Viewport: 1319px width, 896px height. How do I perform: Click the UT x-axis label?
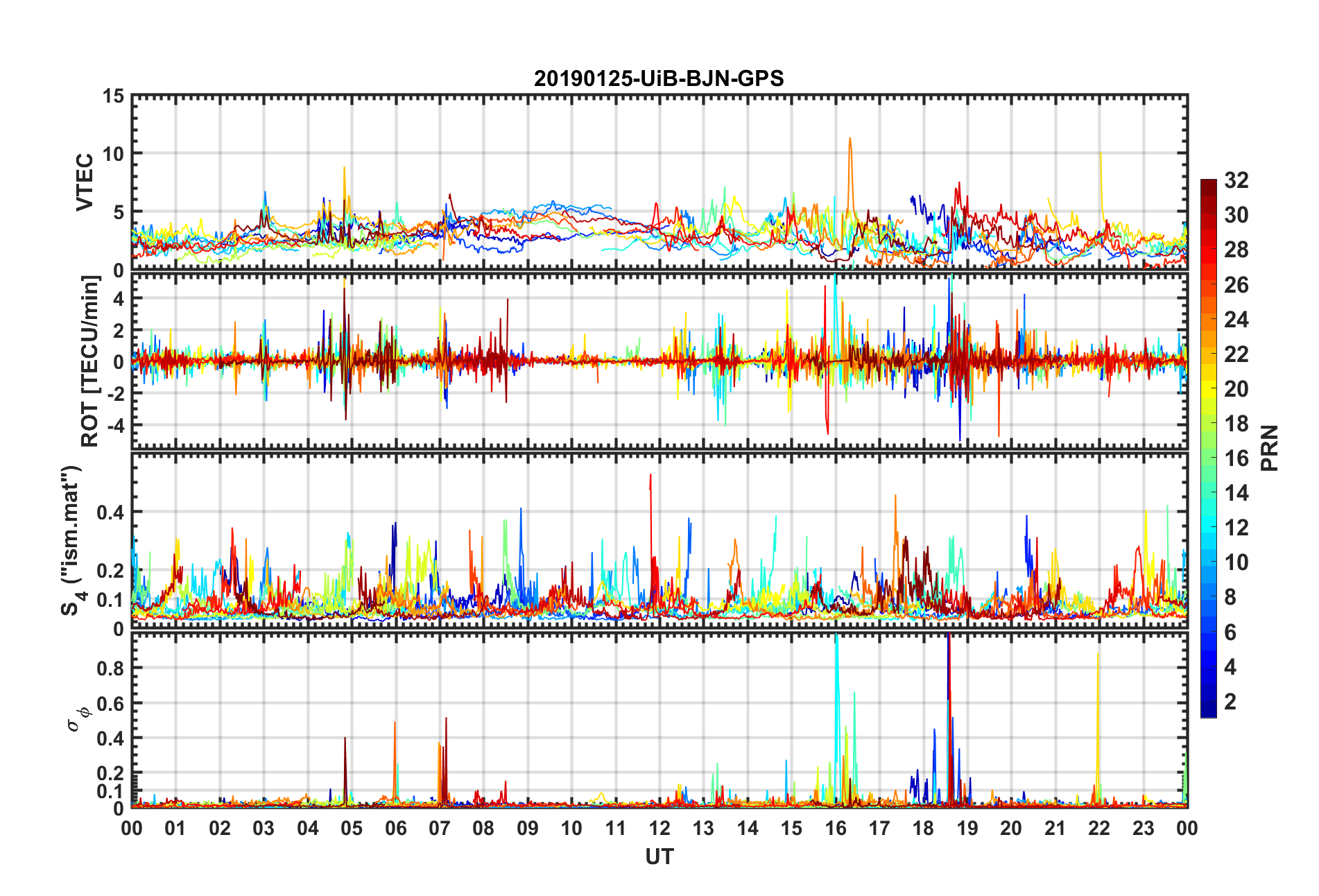(659, 857)
